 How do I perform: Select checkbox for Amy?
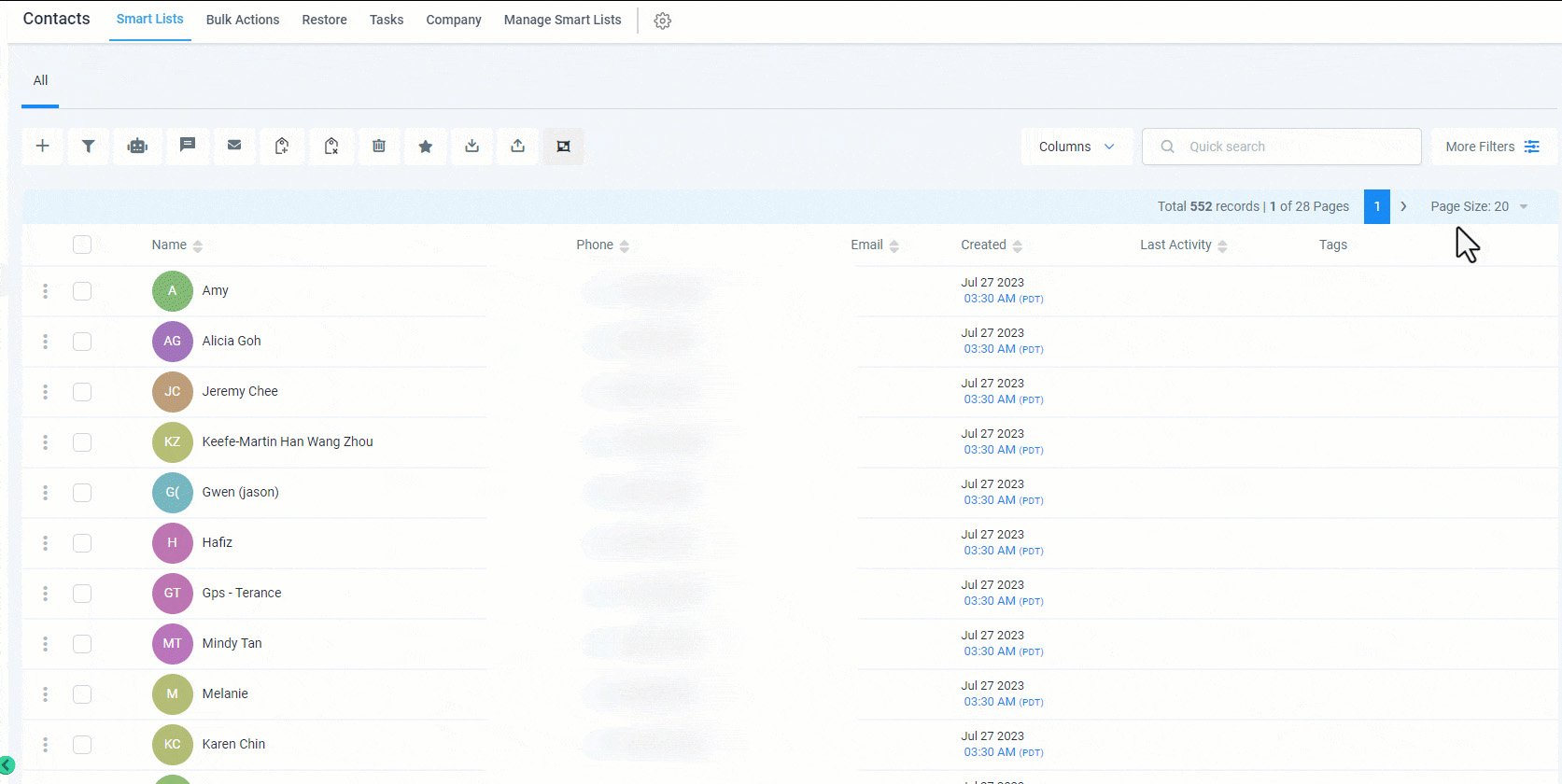pos(82,291)
